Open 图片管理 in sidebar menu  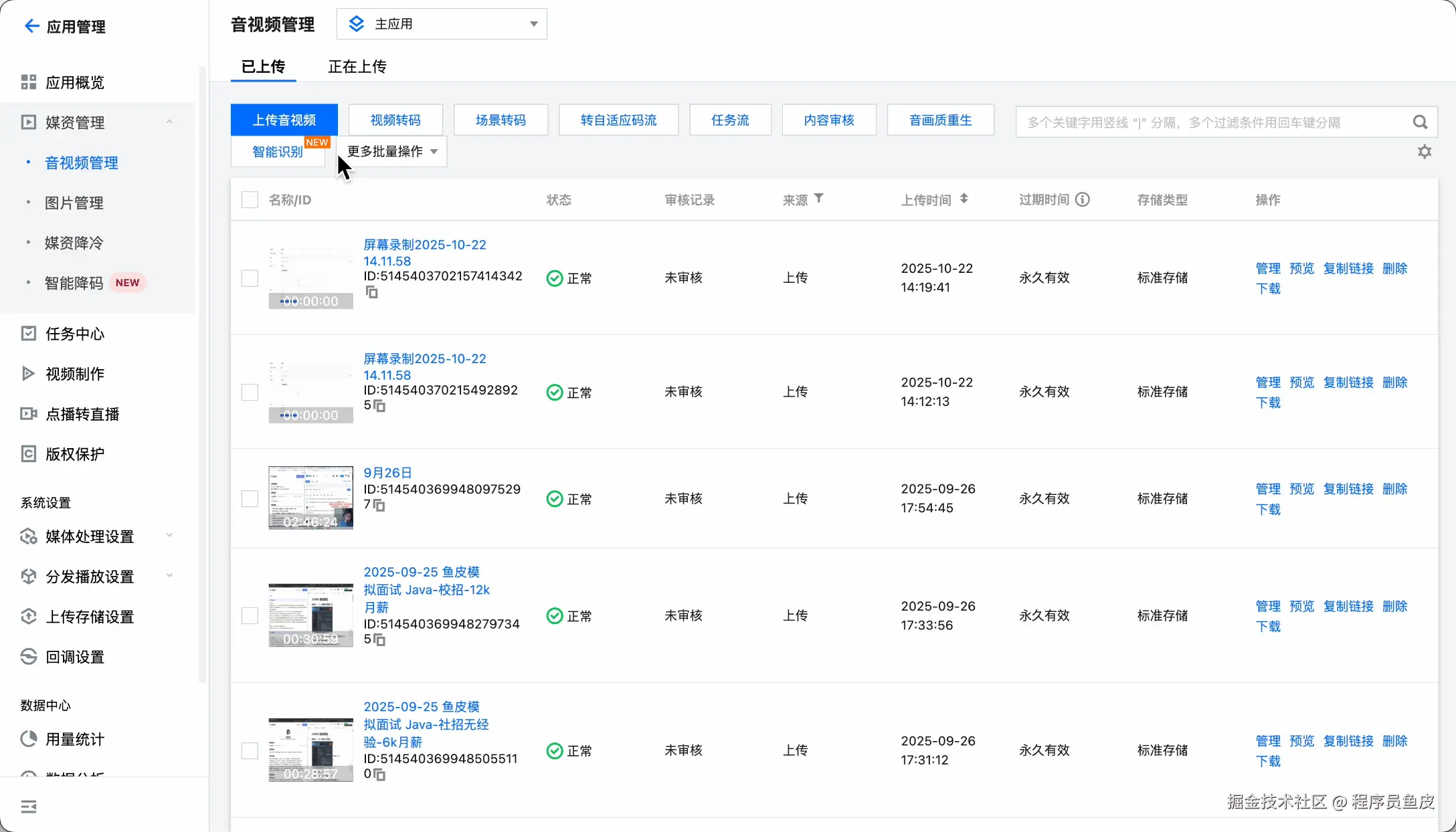tap(74, 203)
